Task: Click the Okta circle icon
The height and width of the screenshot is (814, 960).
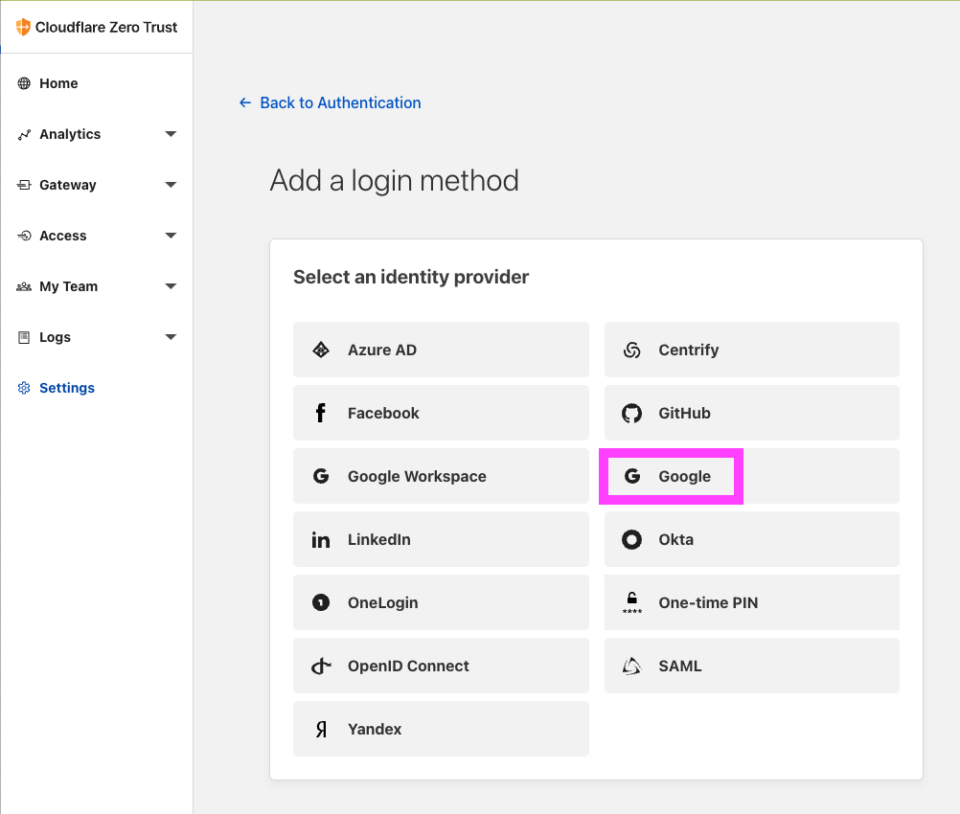Action: coord(632,540)
